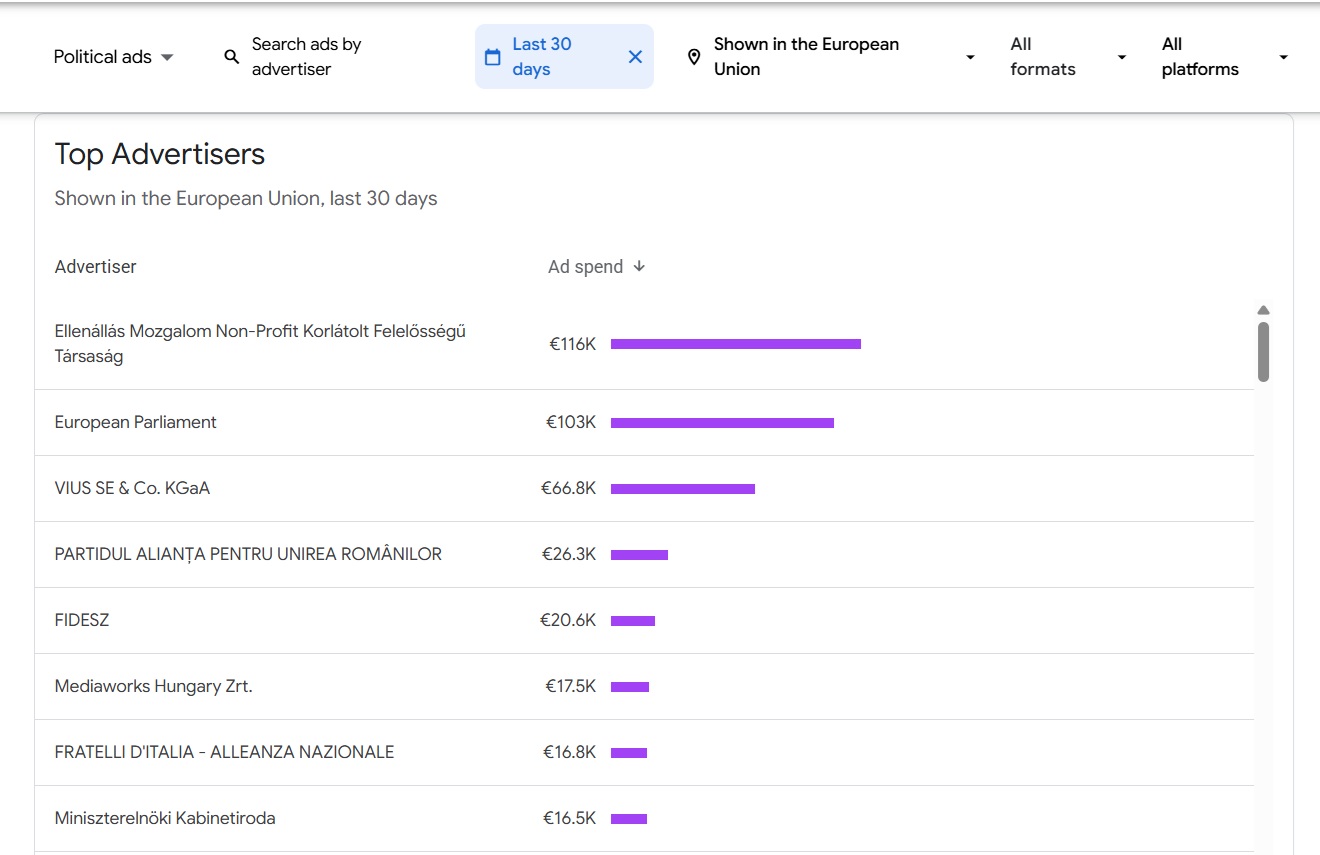Click the €26.3K ad spend value
Screen dimensions: 1320x855
569,555
